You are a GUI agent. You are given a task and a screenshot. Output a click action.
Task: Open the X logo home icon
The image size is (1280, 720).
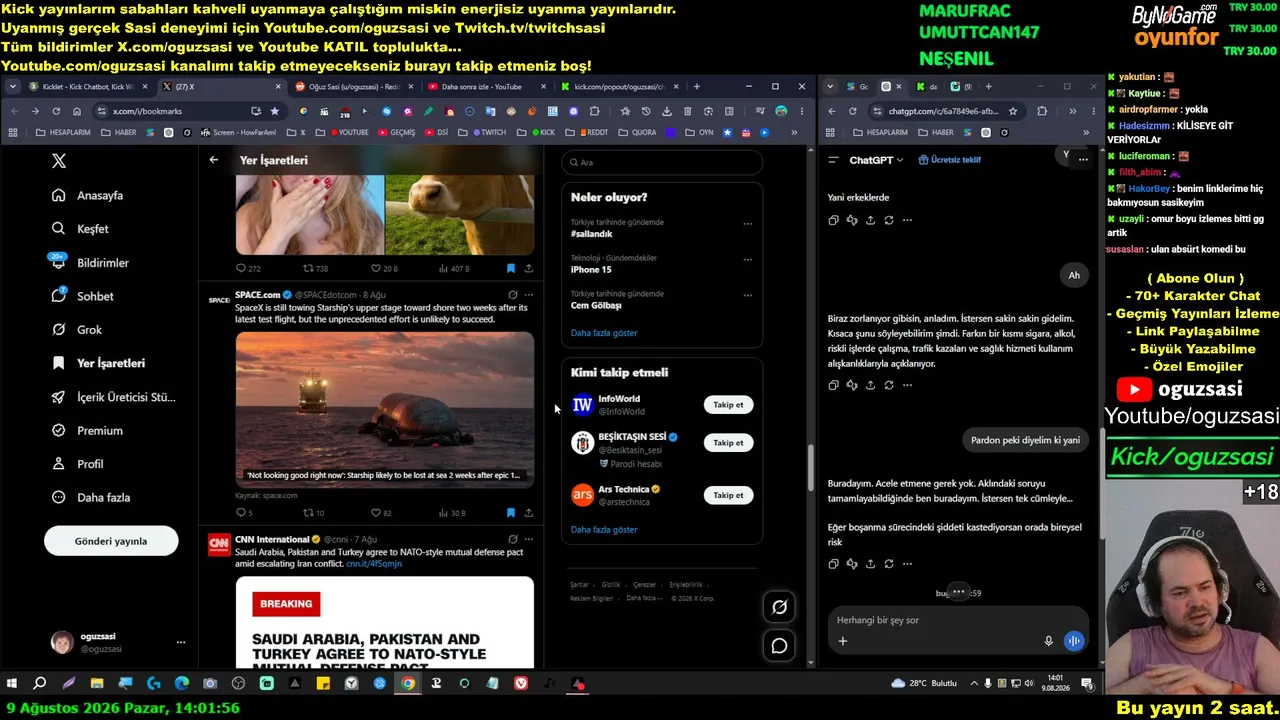(x=59, y=161)
